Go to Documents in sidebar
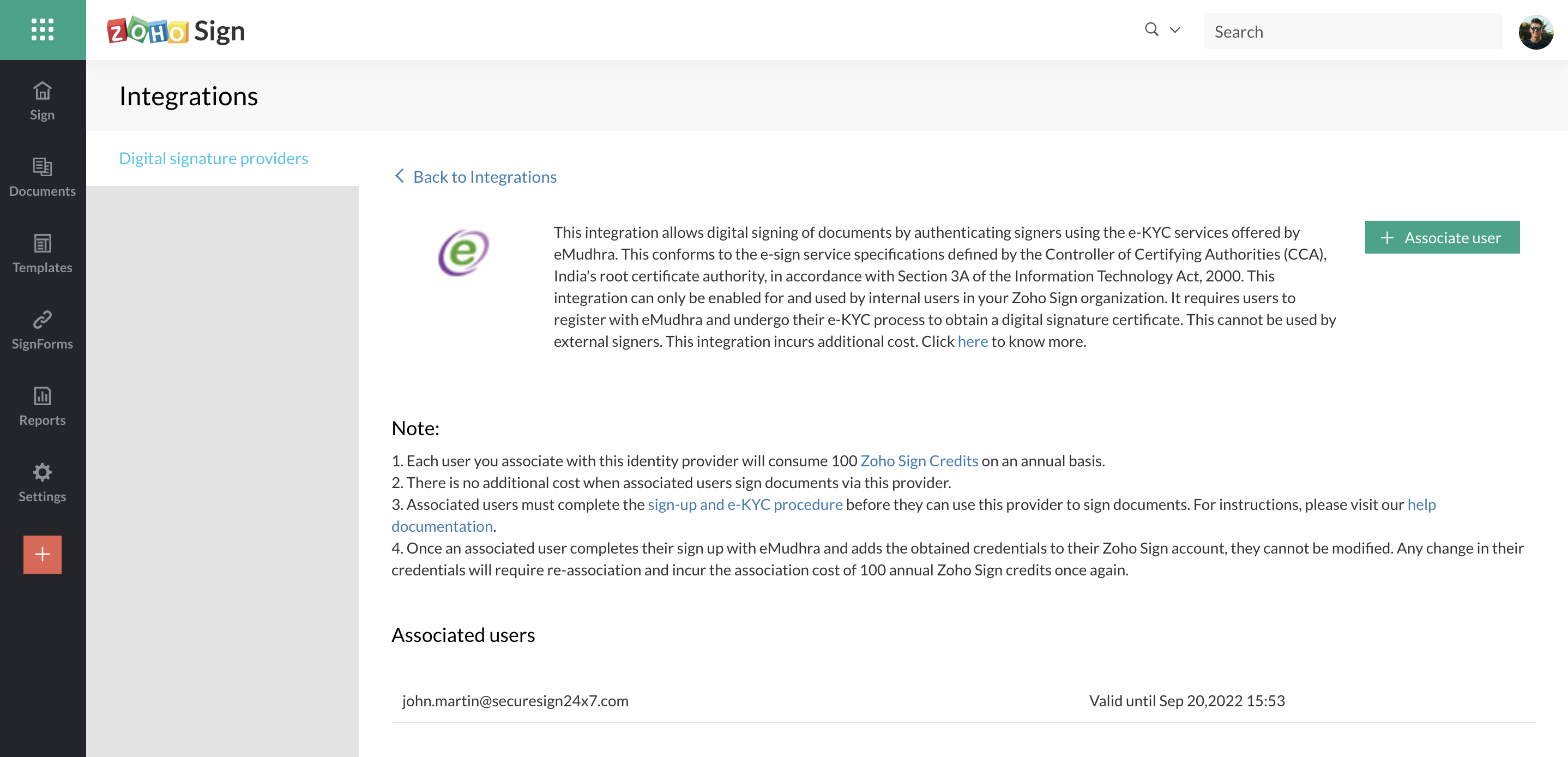This screenshot has width=1568, height=757. [43, 177]
